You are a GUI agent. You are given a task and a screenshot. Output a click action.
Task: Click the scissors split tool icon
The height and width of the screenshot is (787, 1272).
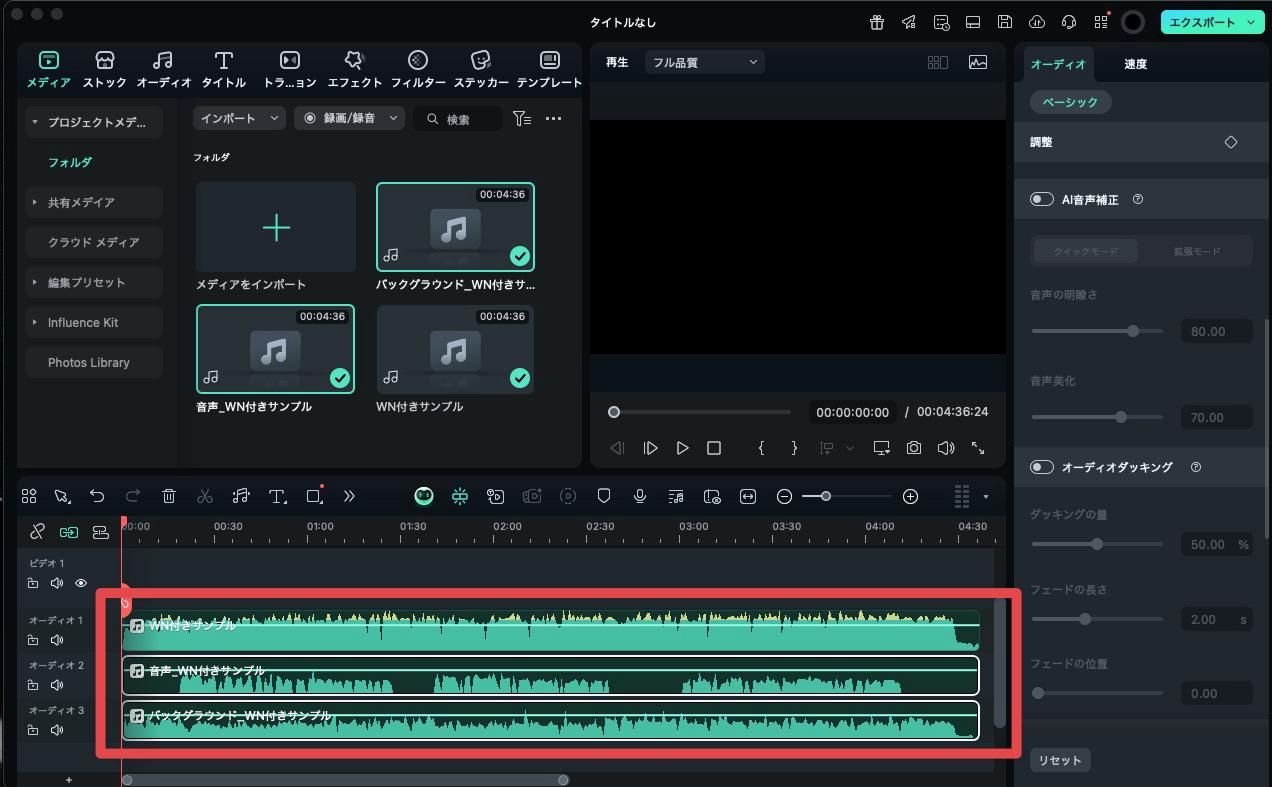tap(205, 496)
